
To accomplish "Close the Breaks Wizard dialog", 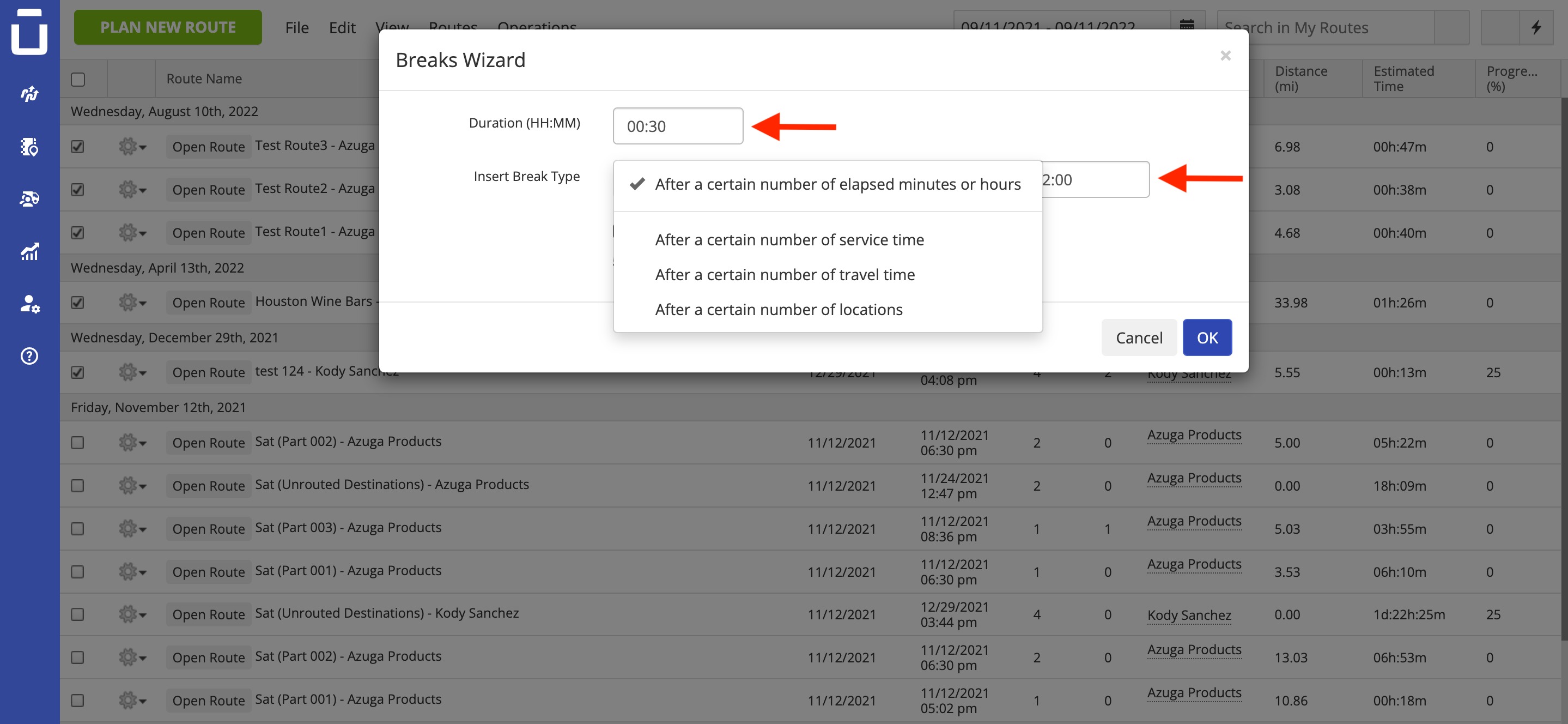I will point(1226,56).
